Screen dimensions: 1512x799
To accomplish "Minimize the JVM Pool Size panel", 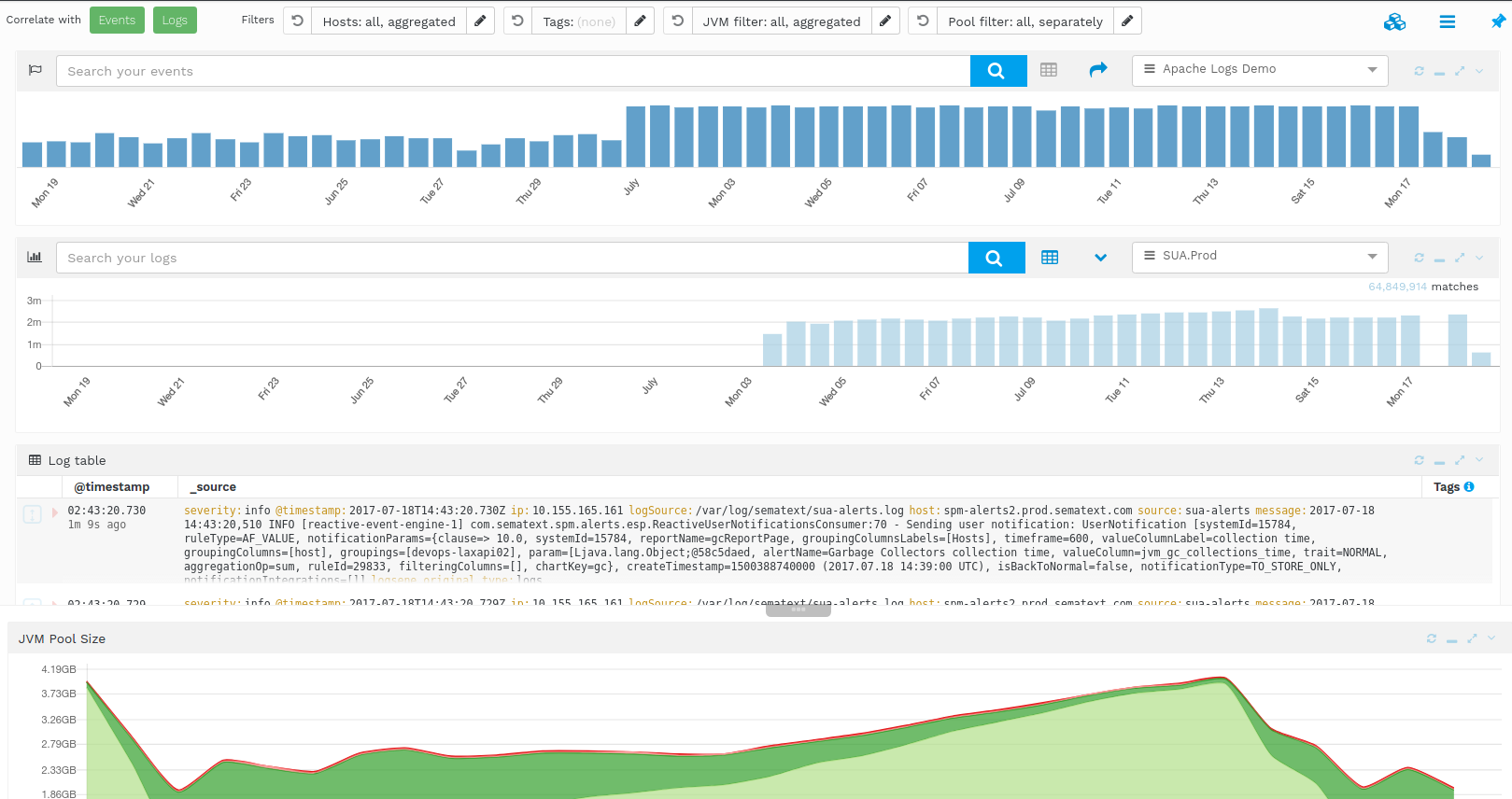I will (1451, 639).
